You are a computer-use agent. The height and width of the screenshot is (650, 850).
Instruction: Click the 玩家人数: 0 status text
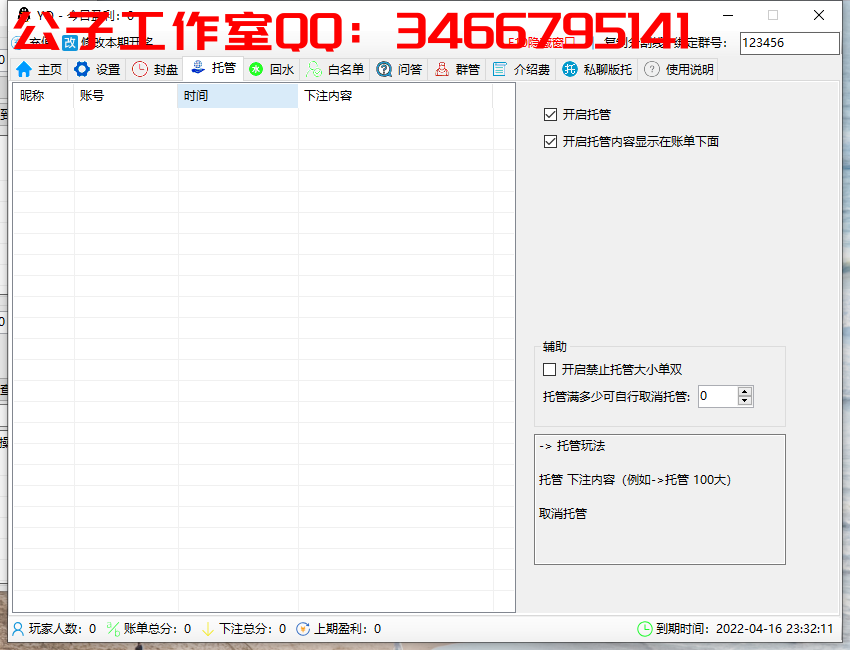click(62, 629)
